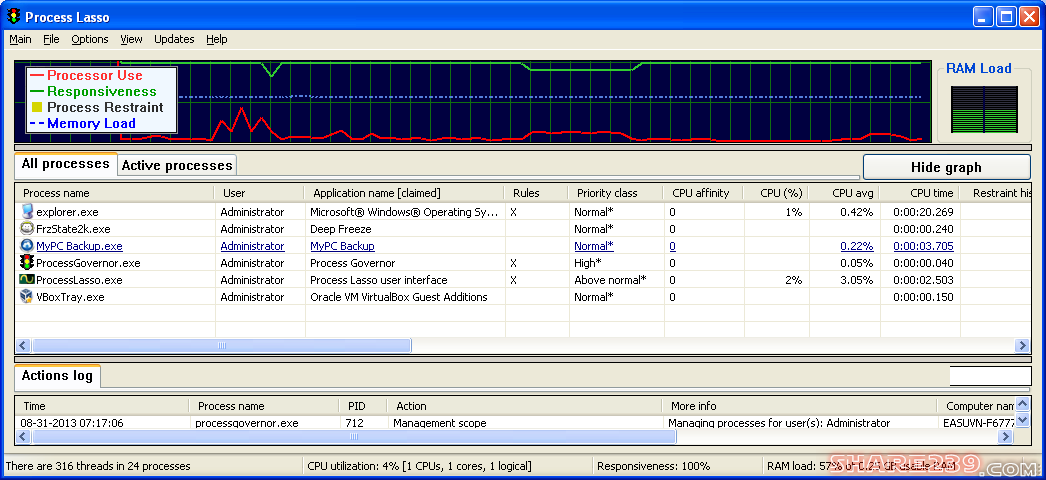The height and width of the screenshot is (480, 1046).
Task: Switch to the All processes tab
Action: point(65,164)
